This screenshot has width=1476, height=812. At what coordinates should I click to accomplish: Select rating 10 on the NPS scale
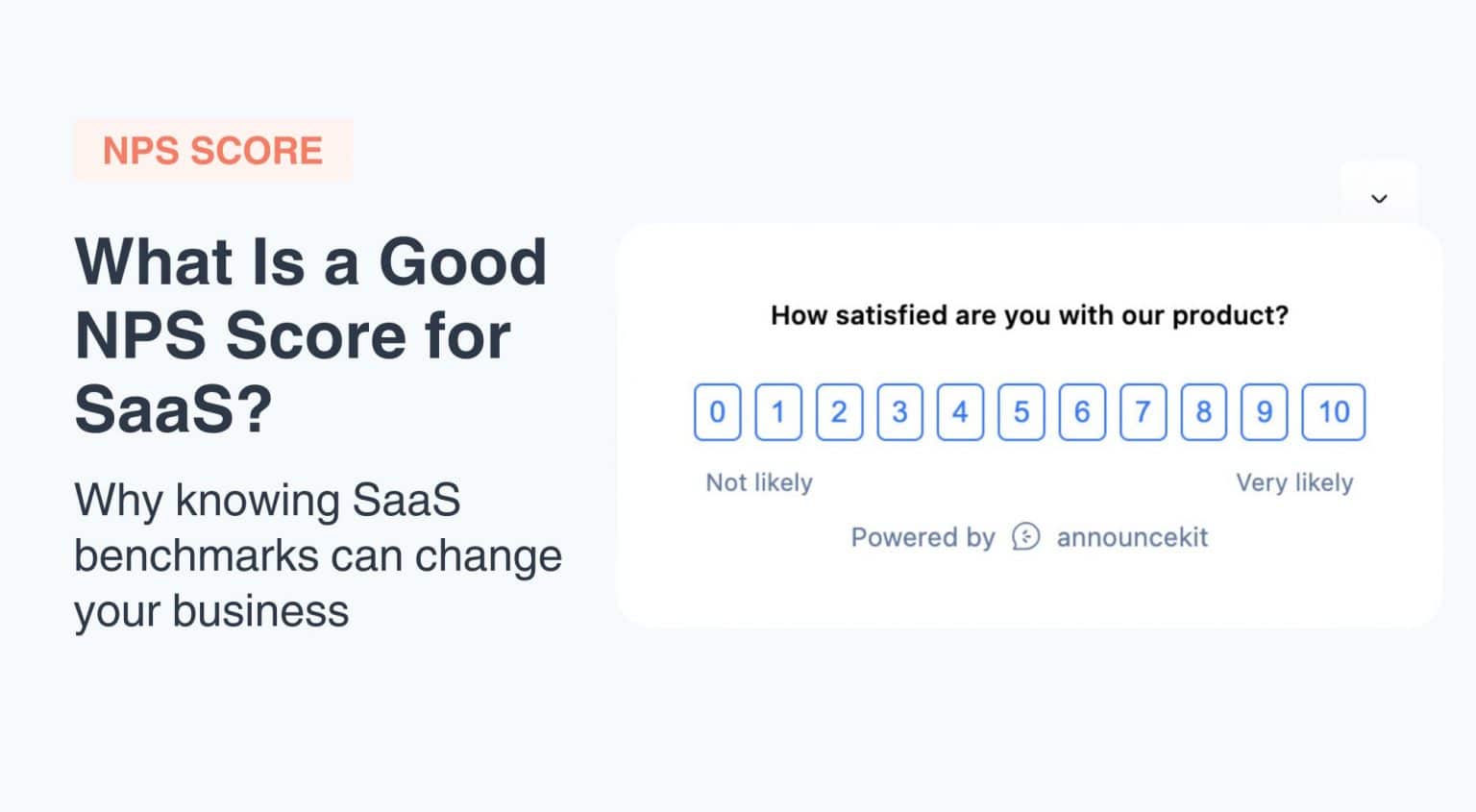pyautogui.click(x=1334, y=411)
